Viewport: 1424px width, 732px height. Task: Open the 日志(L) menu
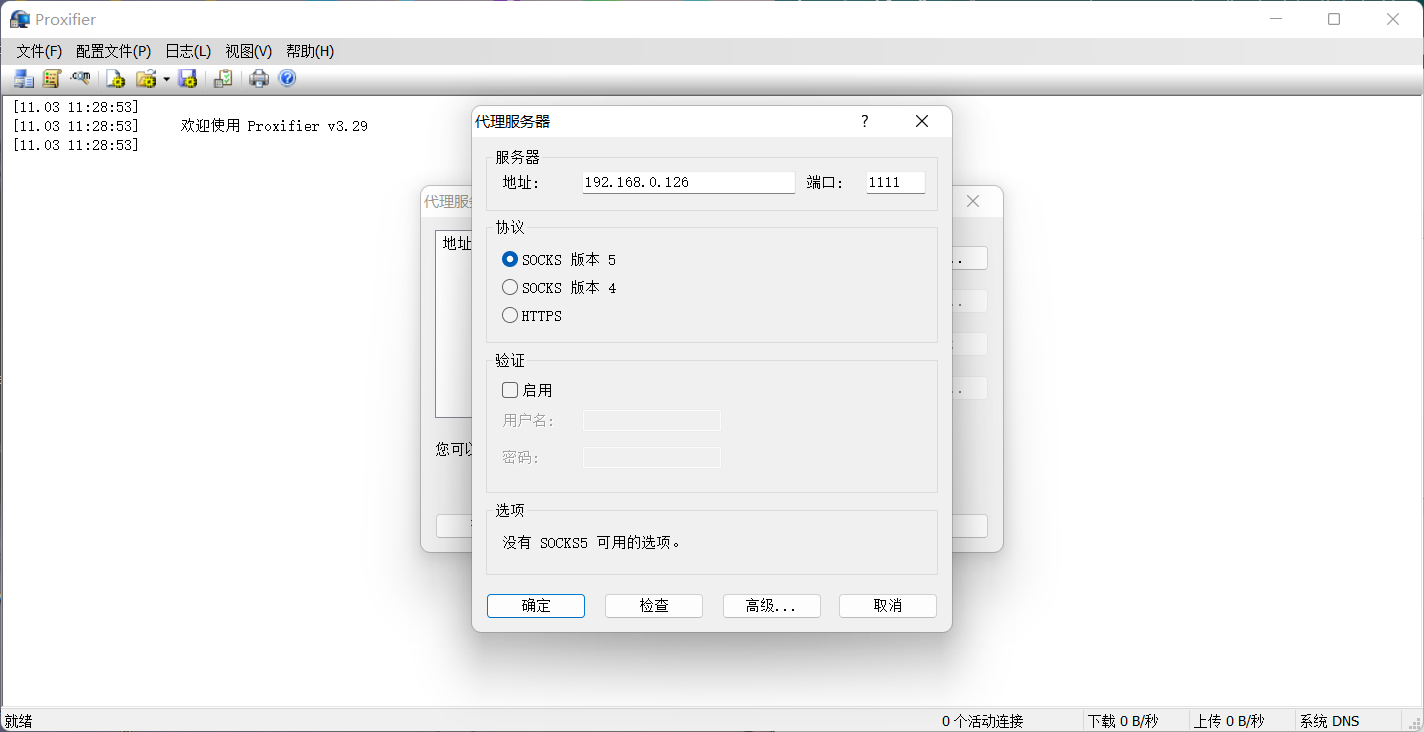[x=188, y=51]
